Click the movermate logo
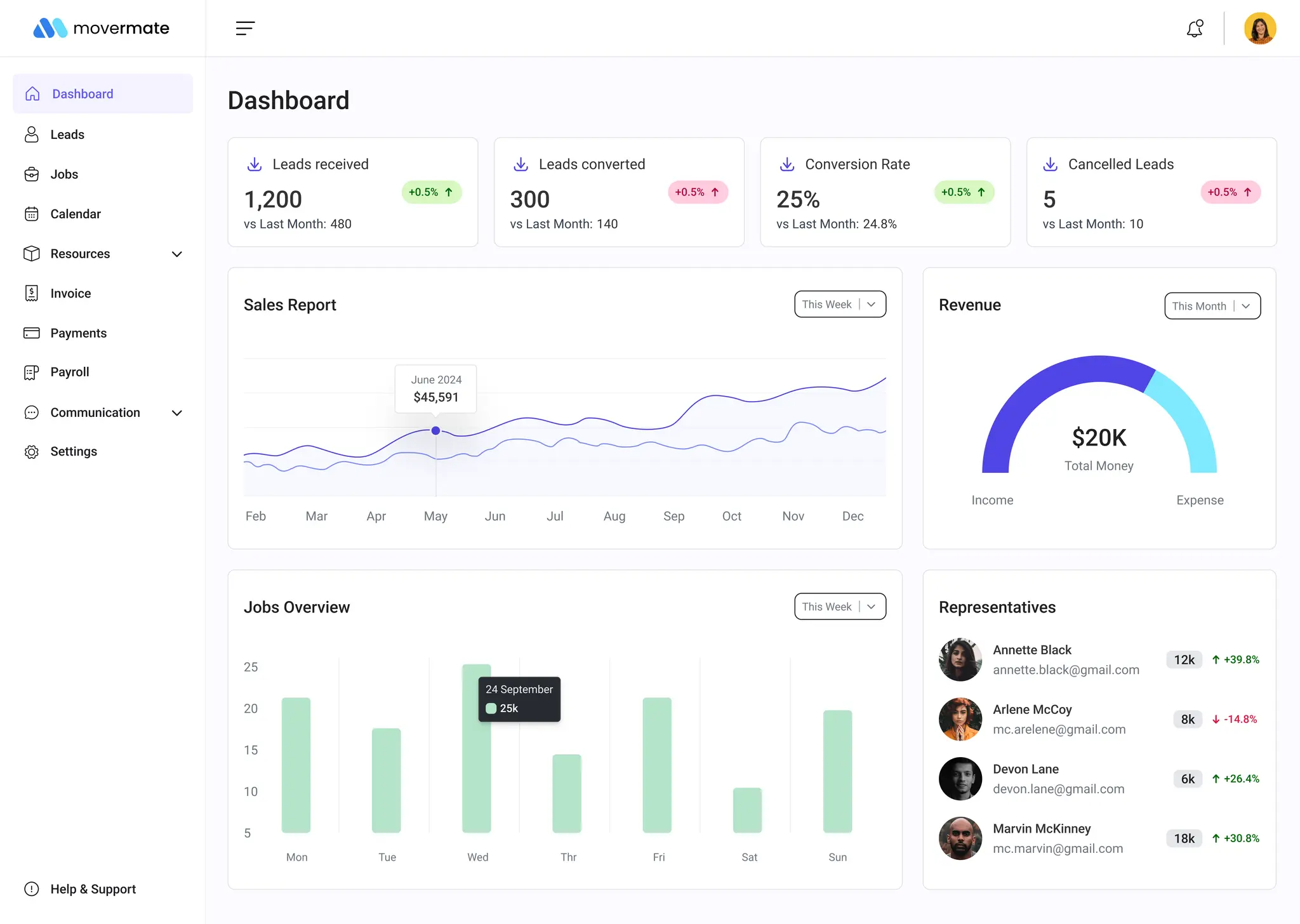This screenshot has height=924, width=1300. pyautogui.click(x=102, y=28)
